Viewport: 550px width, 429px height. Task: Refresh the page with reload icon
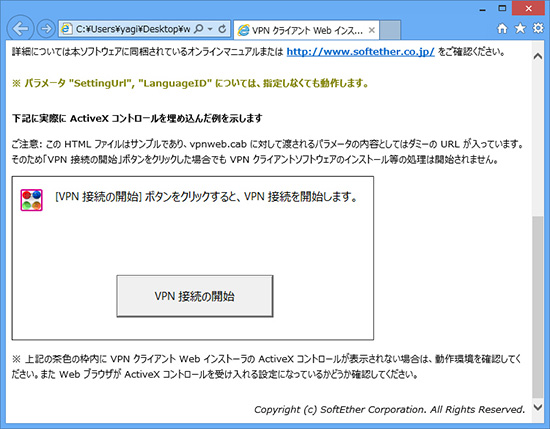coord(222,29)
